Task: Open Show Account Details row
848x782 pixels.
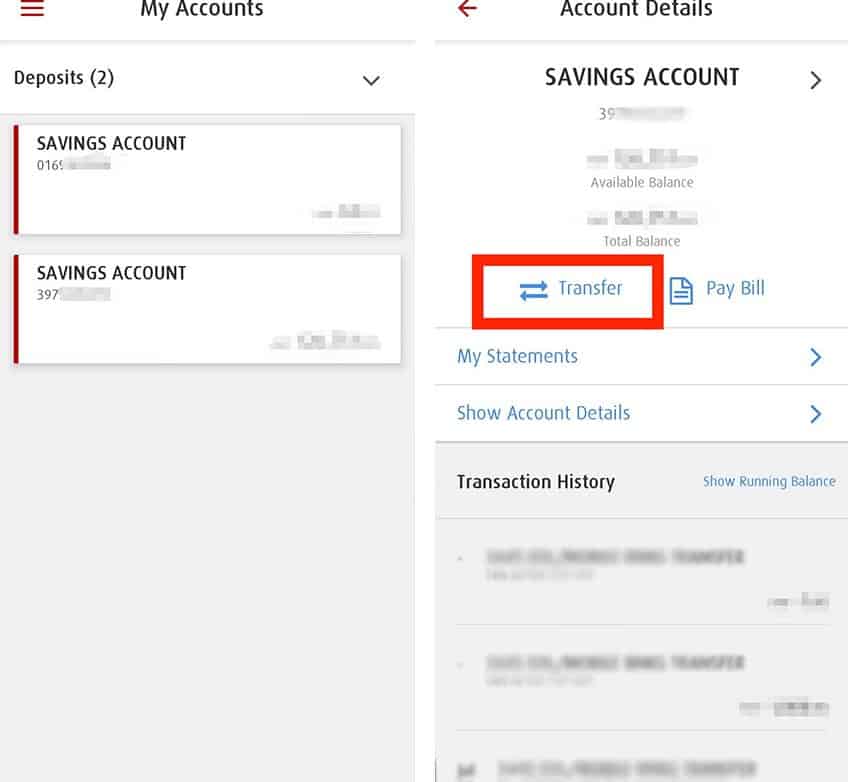Action: (641, 414)
